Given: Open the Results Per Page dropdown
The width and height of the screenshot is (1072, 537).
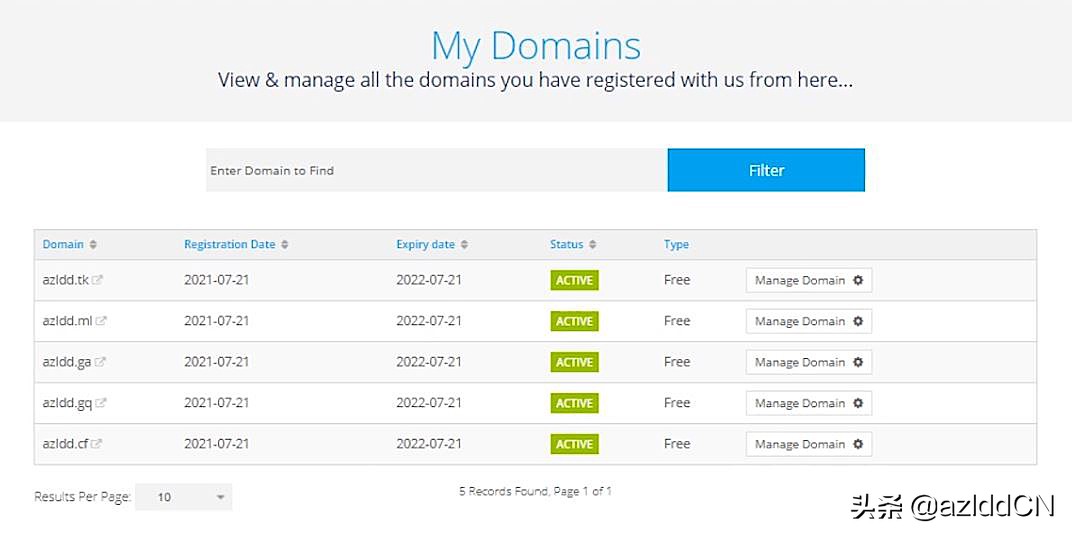Looking at the screenshot, I should coord(183,497).
